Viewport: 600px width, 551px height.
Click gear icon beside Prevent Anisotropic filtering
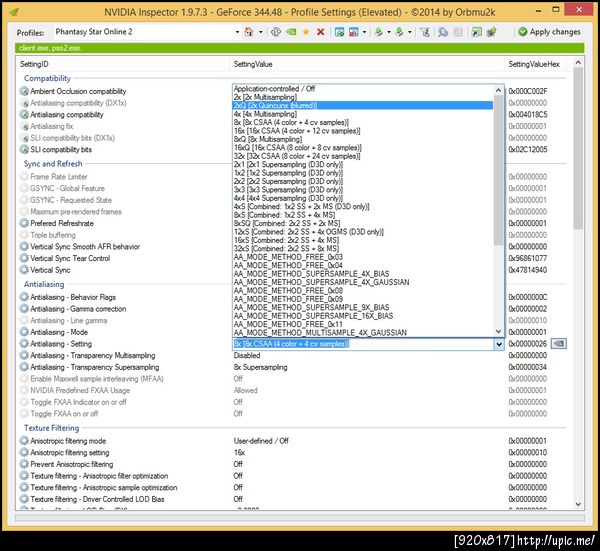point(24,464)
